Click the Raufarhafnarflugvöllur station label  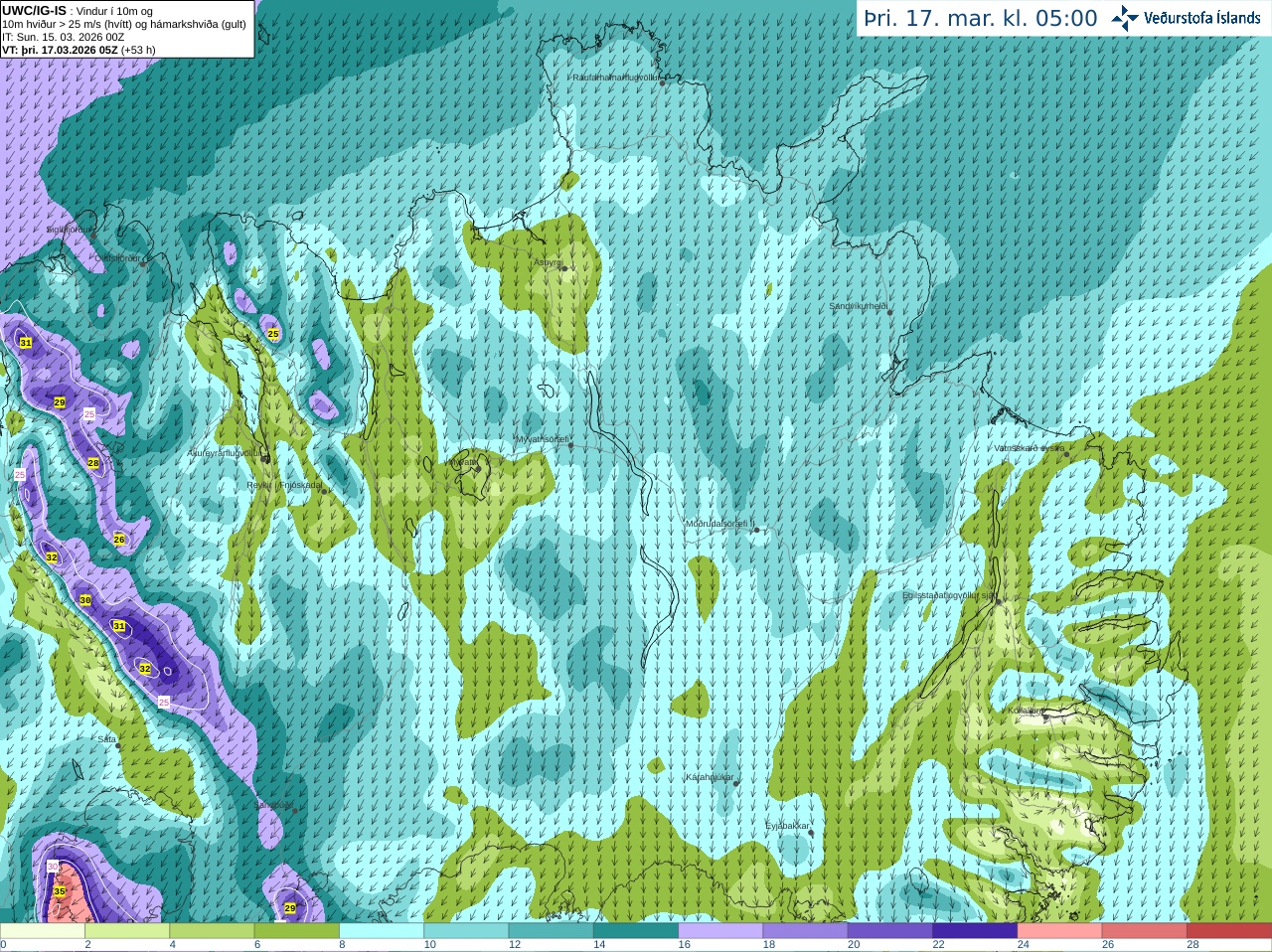(616, 77)
